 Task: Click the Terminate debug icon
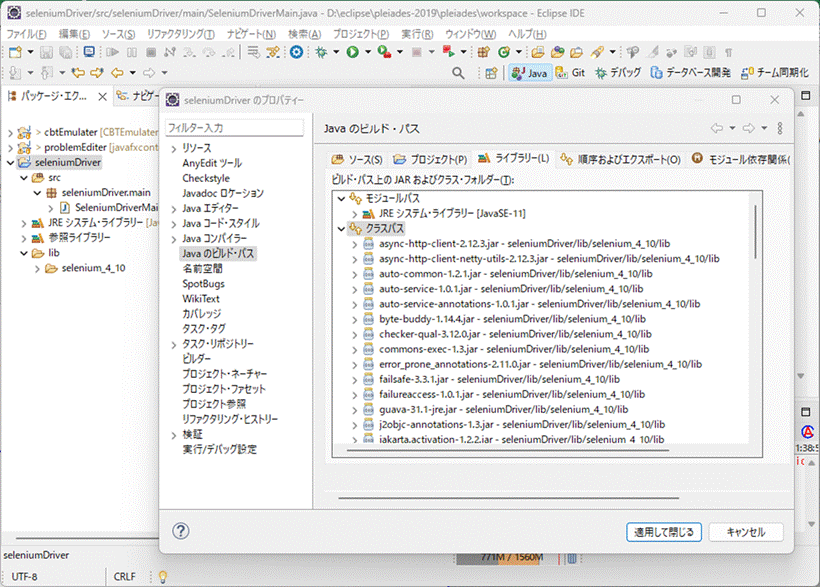point(151,52)
